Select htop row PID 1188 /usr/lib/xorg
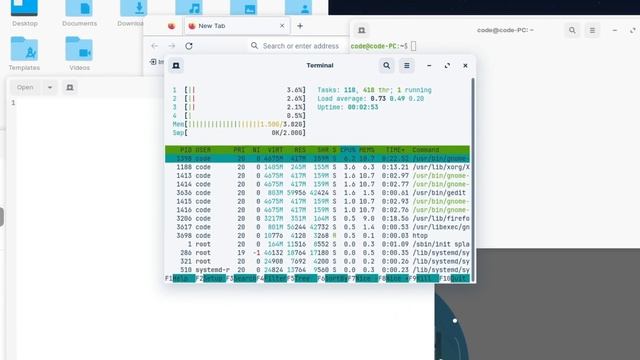This screenshot has width=640, height=360. tap(317, 167)
